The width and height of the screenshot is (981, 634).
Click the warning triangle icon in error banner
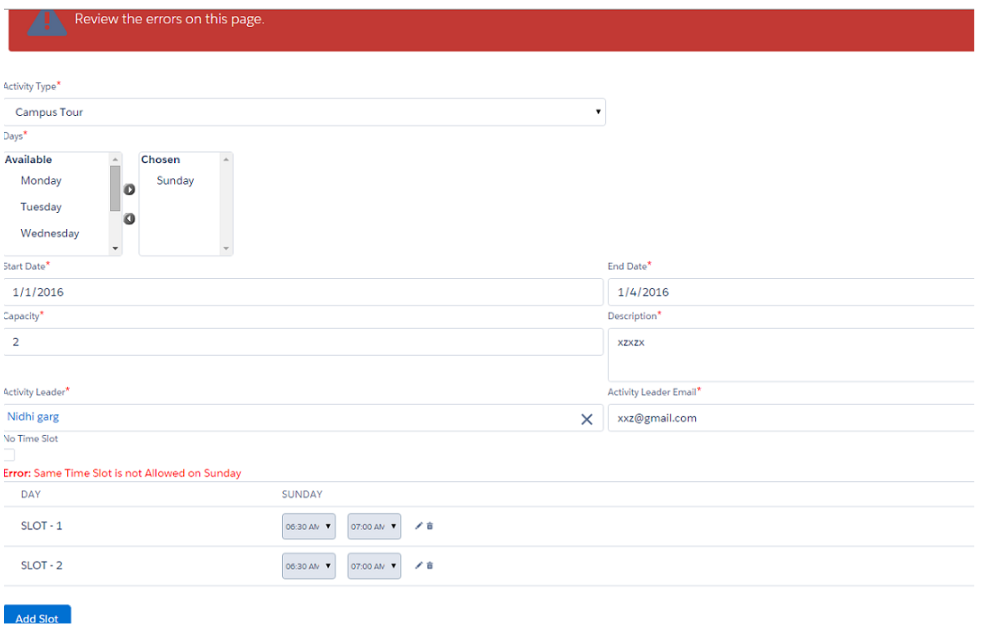pyautogui.click(x=47, y=22)
